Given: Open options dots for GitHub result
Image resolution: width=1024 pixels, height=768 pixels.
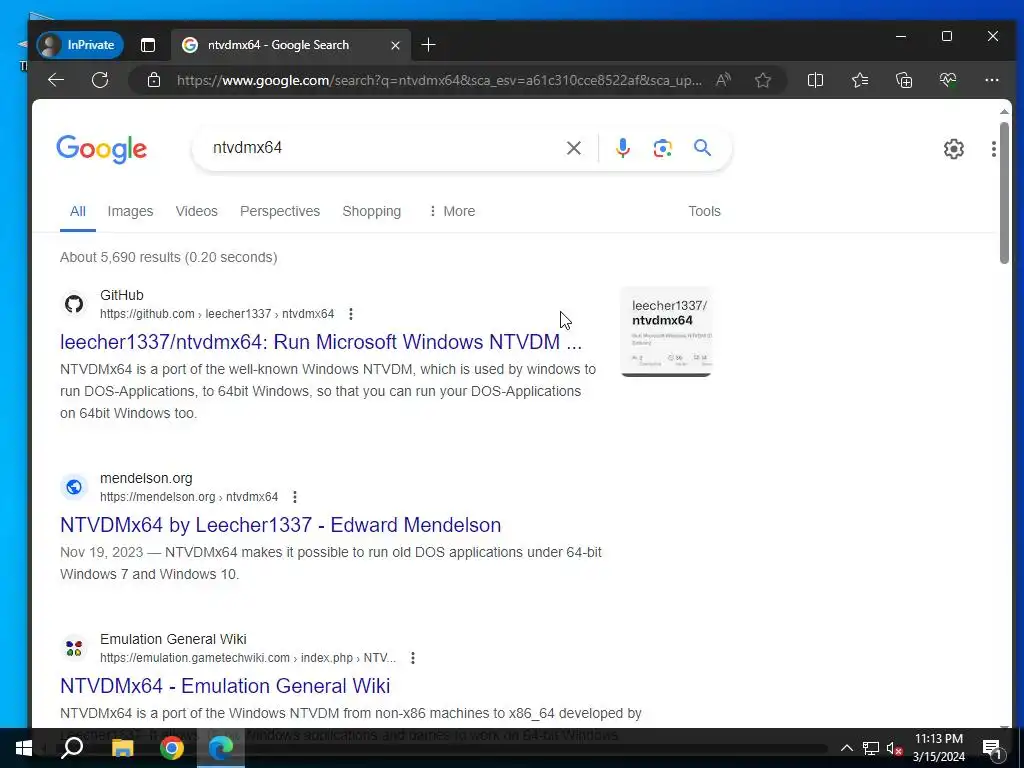Looking at the screenshot, I should pos(351,314).
